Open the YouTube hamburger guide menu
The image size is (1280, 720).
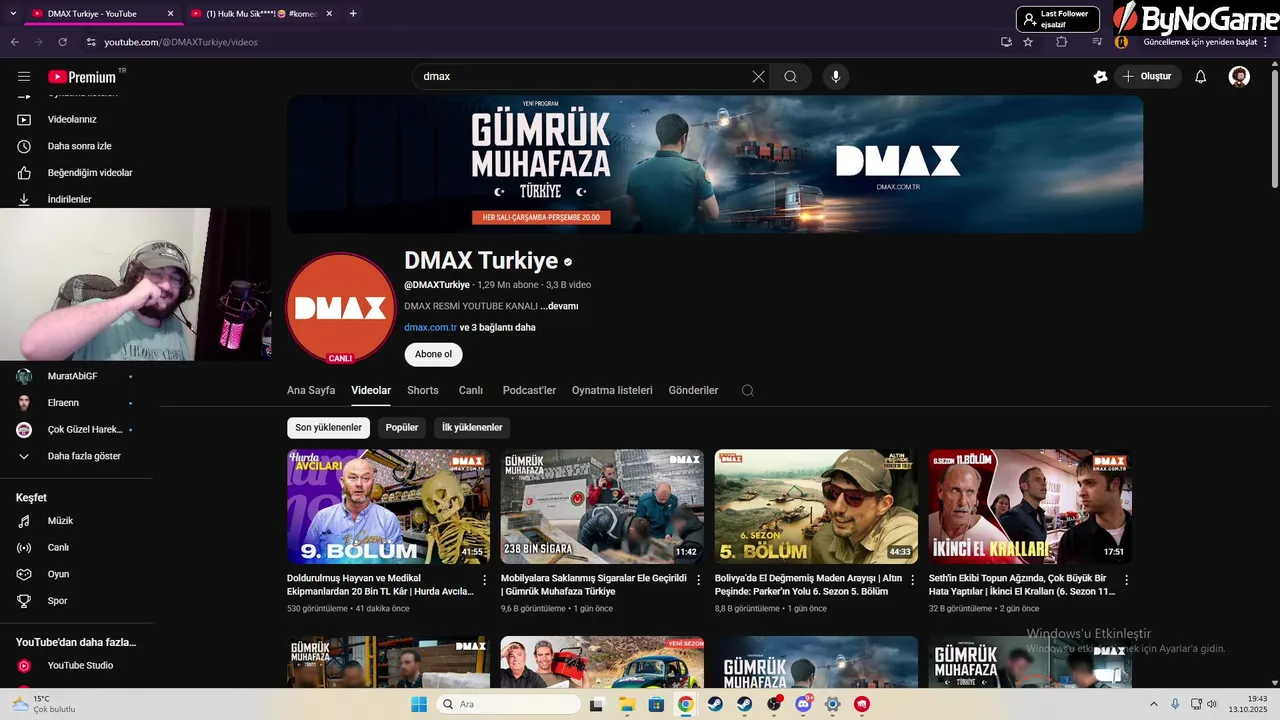pos(24,76)
